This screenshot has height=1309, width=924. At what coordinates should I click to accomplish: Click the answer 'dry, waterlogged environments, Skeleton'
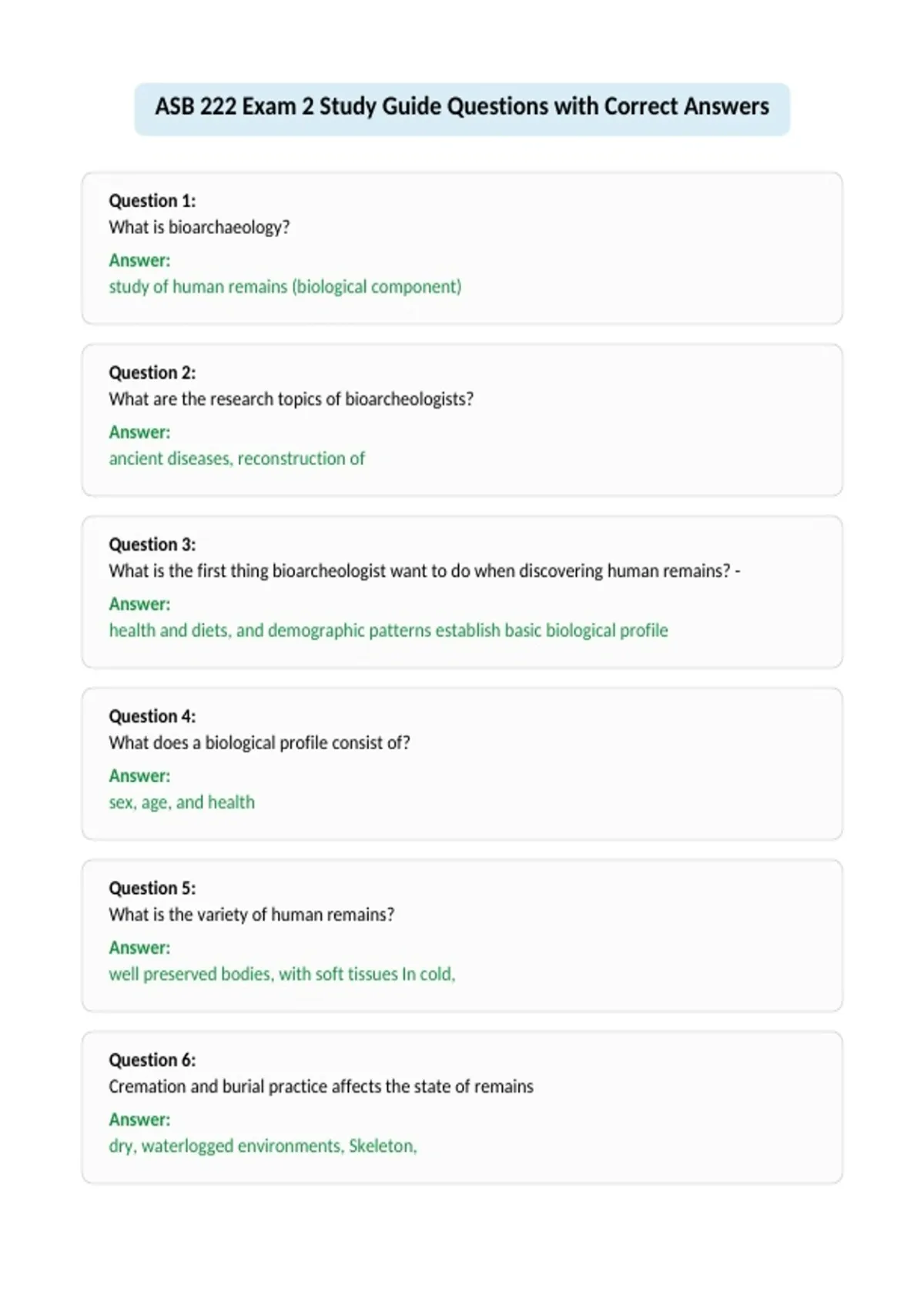point(263,1145)
